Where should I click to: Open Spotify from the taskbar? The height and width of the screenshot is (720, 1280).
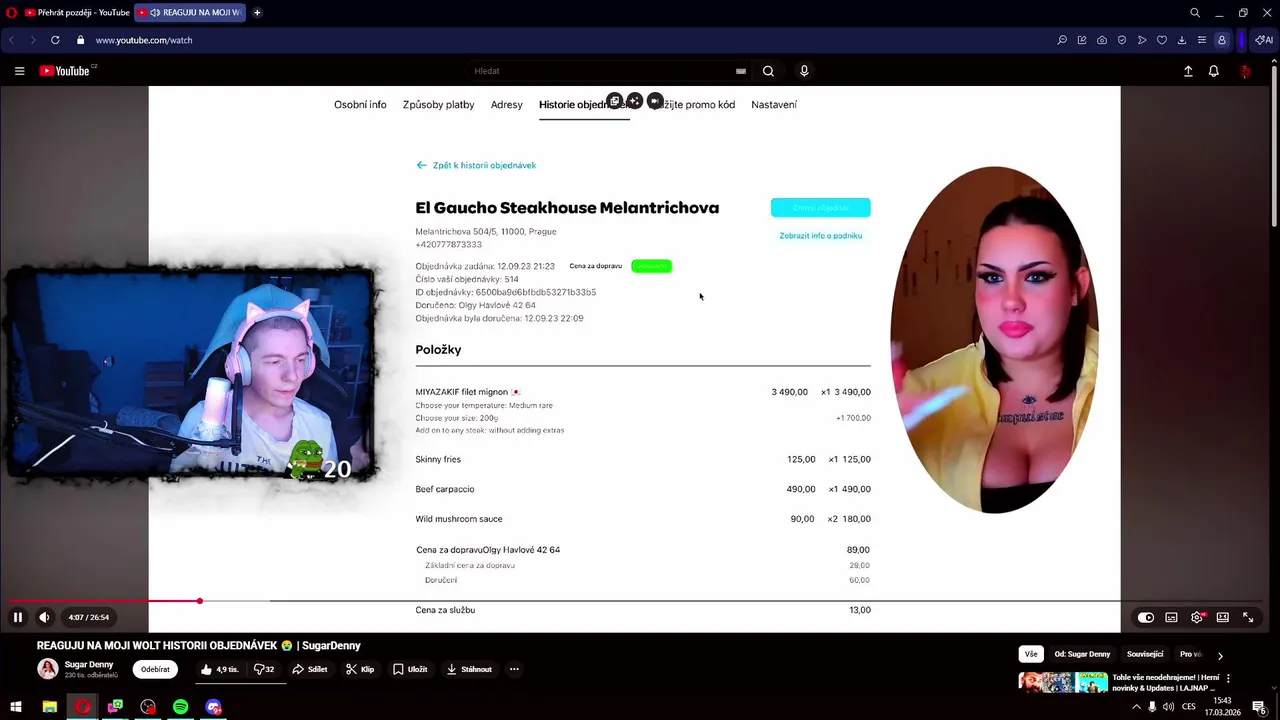180,707
